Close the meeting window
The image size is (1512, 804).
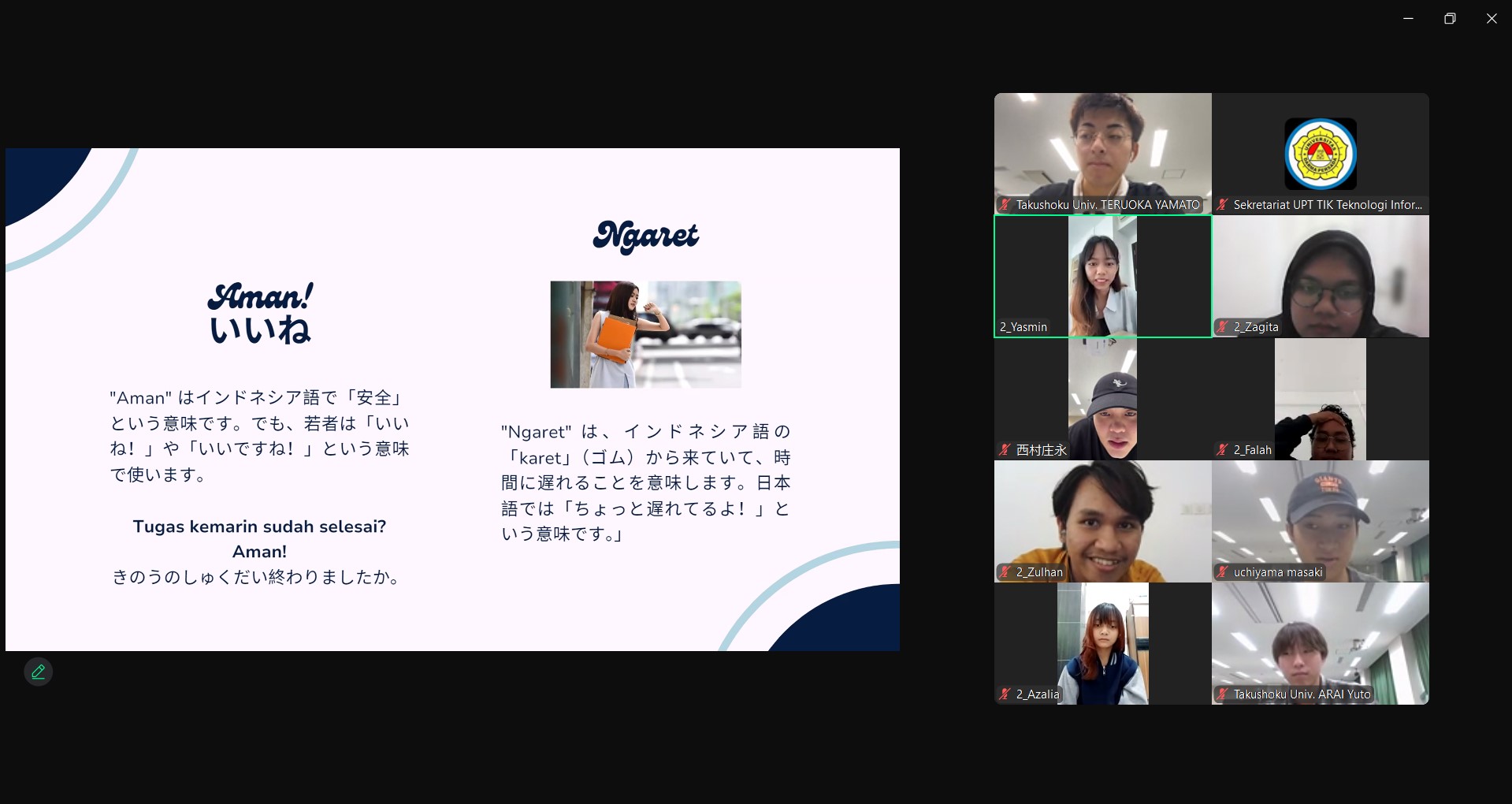[x=1492, y=18]
